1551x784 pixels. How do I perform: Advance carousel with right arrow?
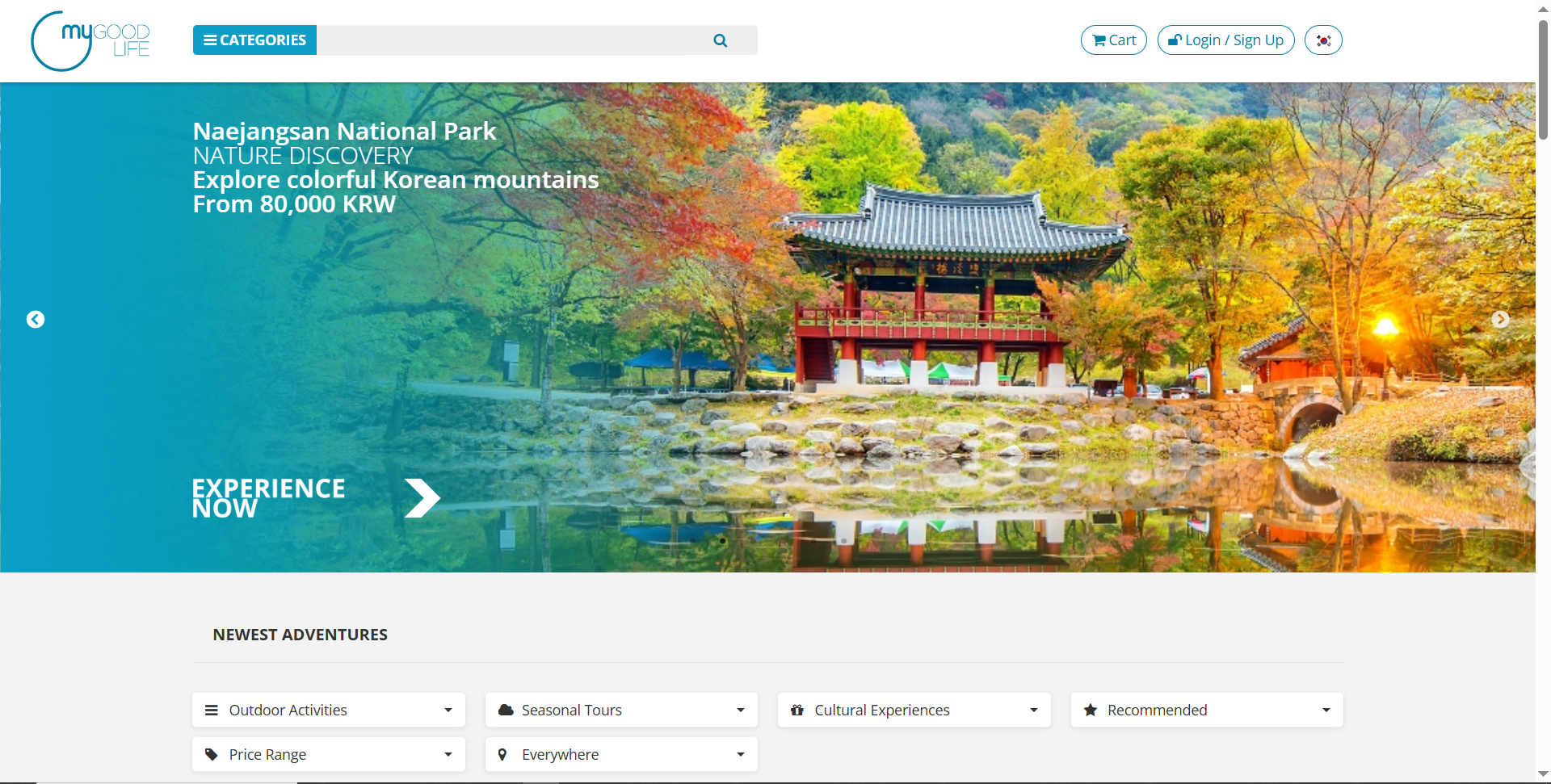1500,320
